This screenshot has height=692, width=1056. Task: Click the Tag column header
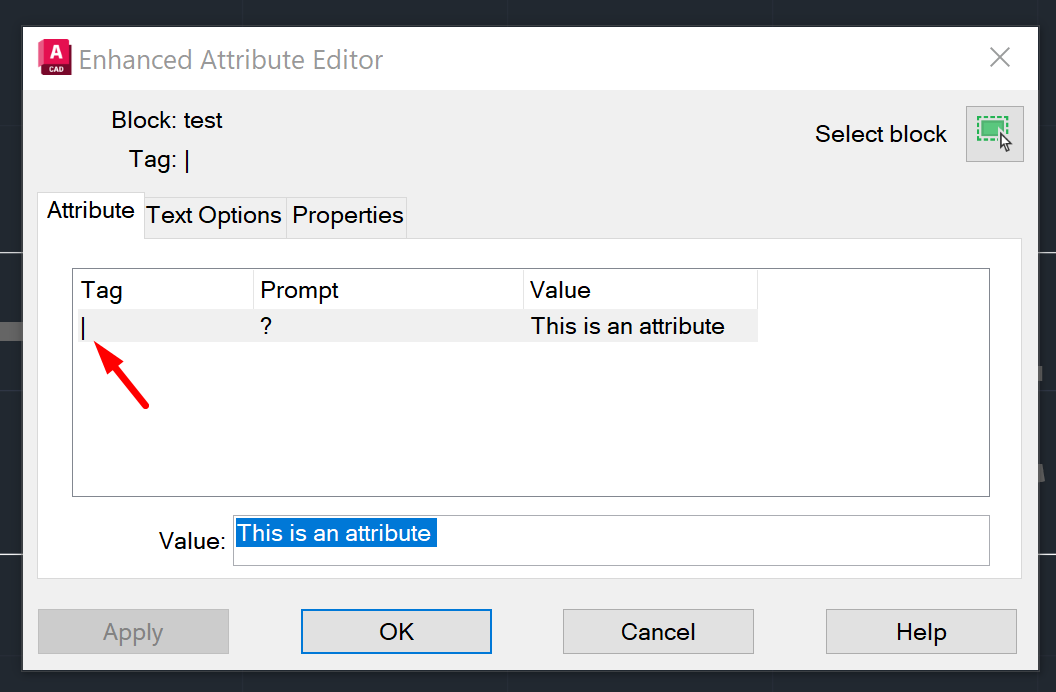point(165,290)
